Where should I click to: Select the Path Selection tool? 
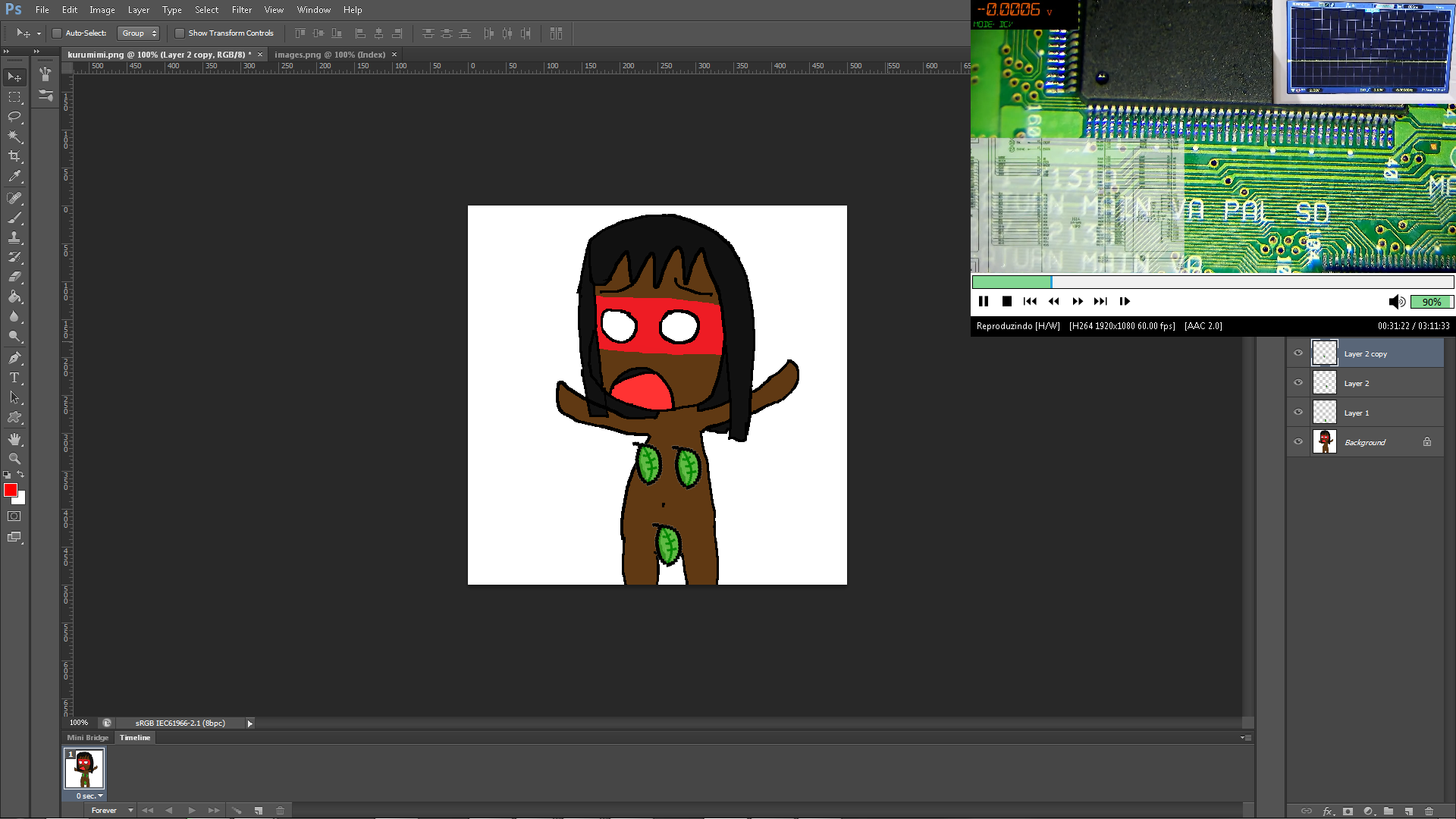pos(14,397)
